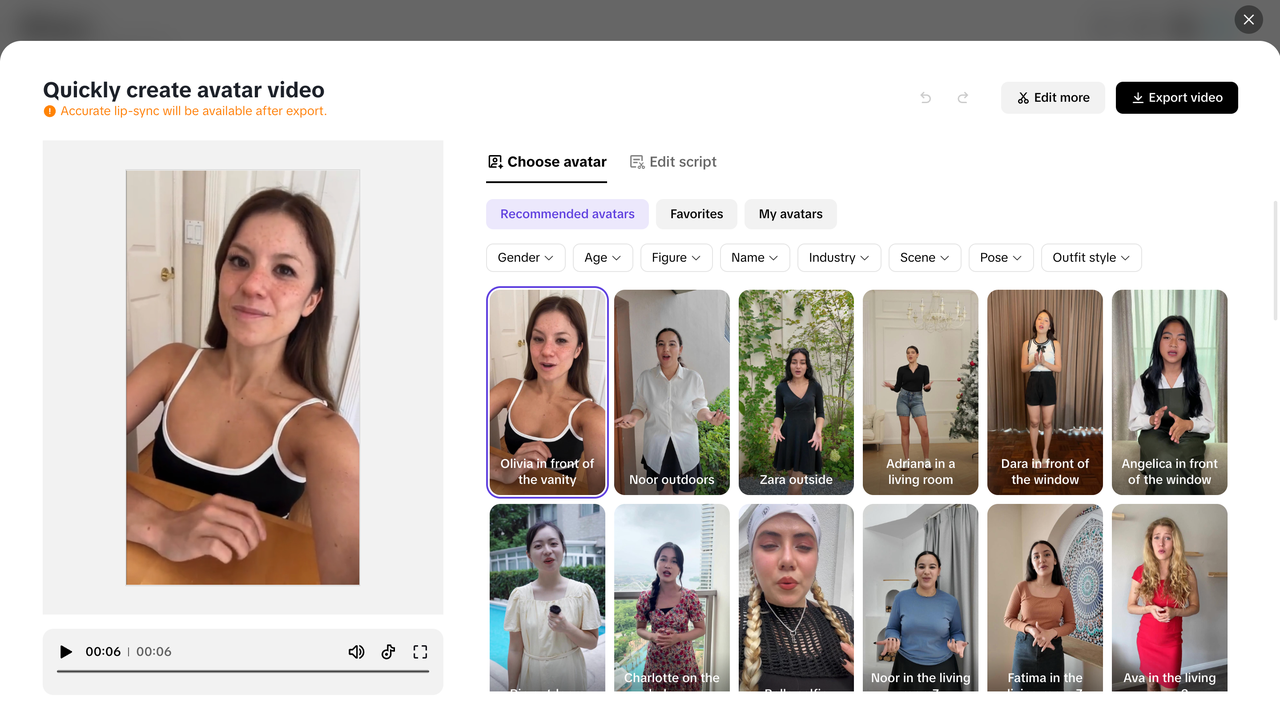Click the Edit more scissors icon
This screenshot has height=711, width=1280.
pyautogui.click(x=1023, y=97)
